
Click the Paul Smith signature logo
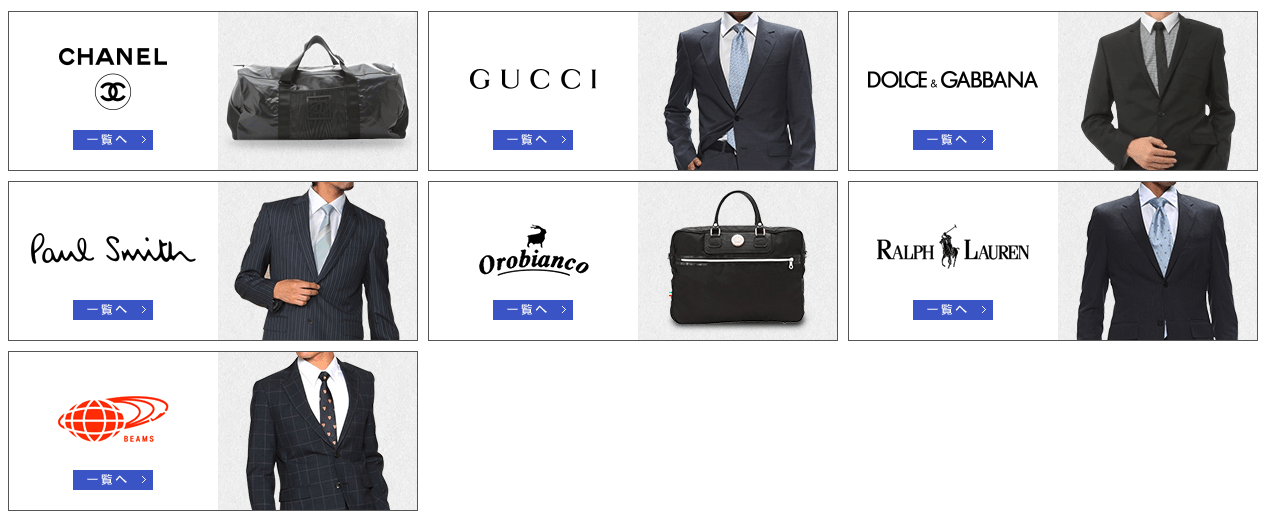click(113, 249)
